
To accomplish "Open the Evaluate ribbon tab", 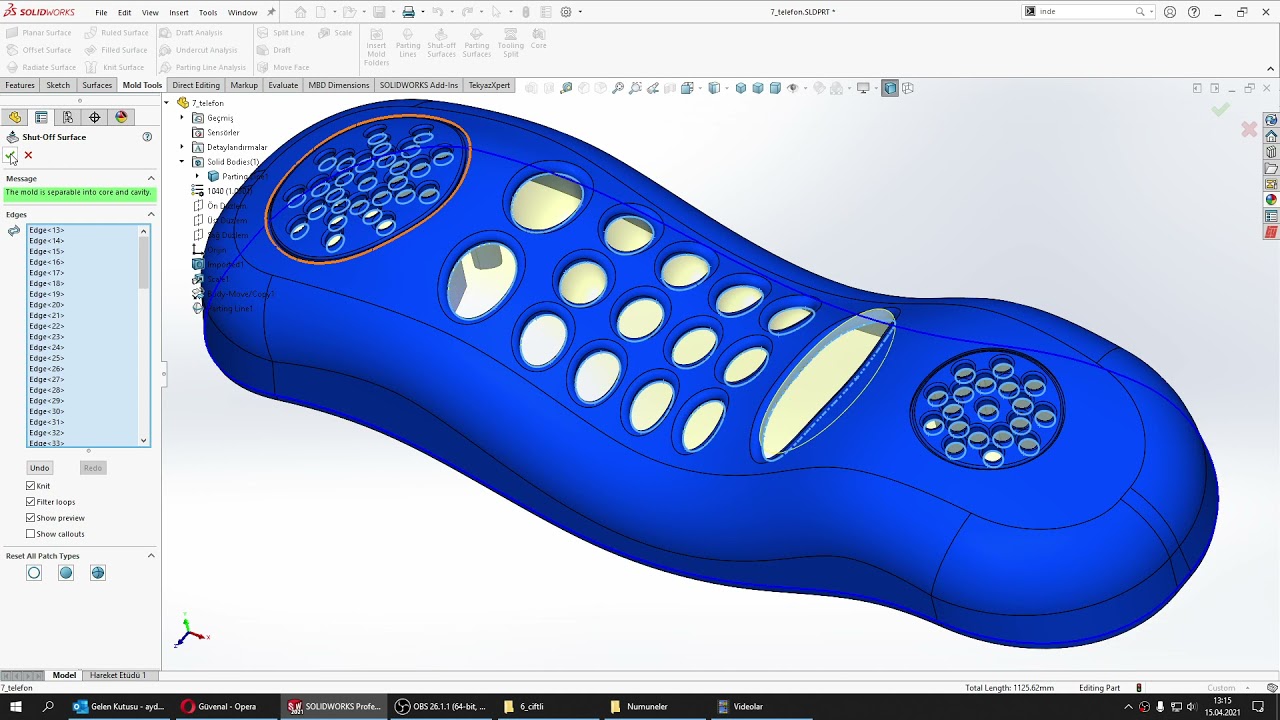I will pos(283,85).
